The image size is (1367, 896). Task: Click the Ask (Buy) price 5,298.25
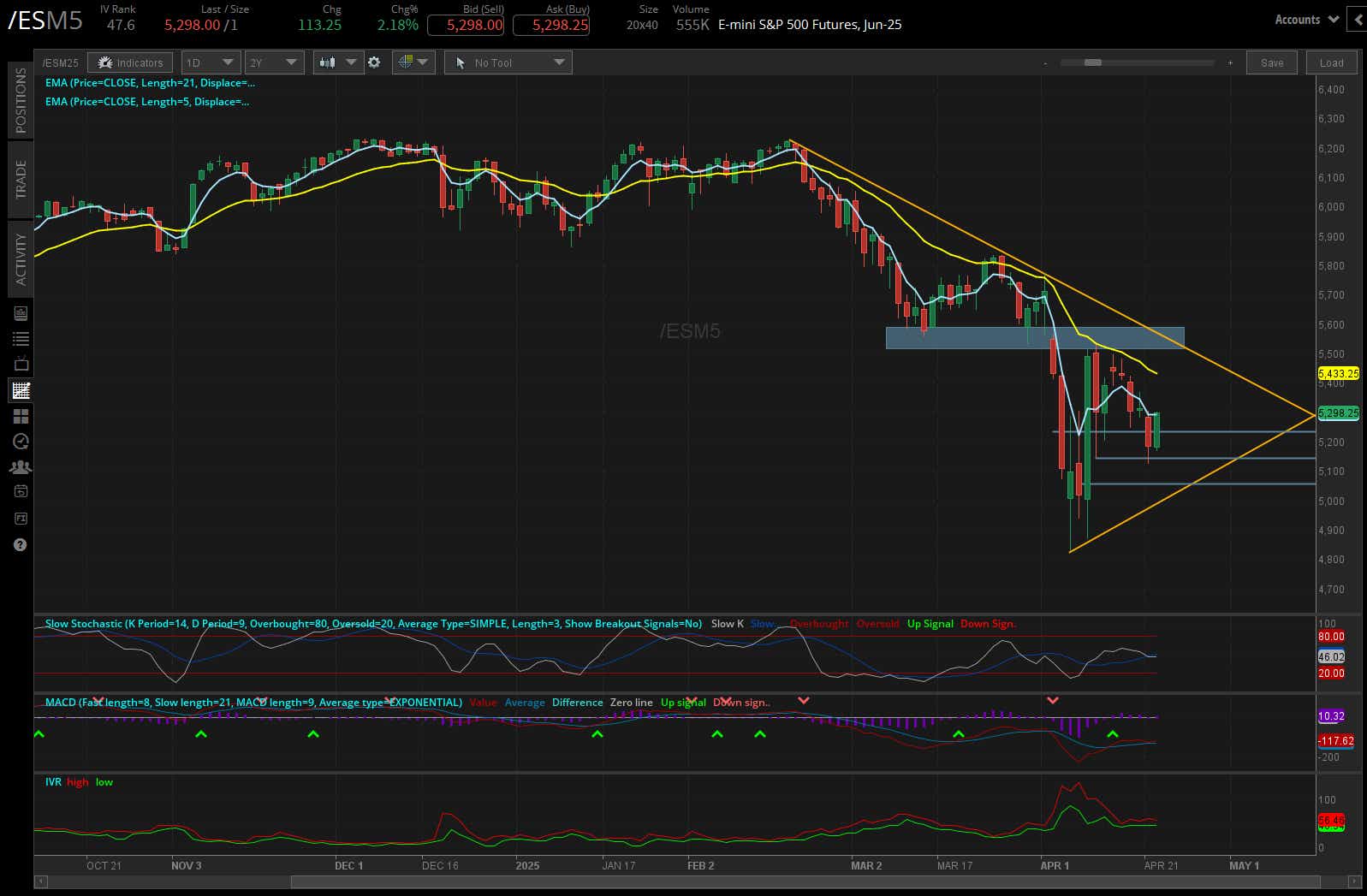(x=551, y=25)
